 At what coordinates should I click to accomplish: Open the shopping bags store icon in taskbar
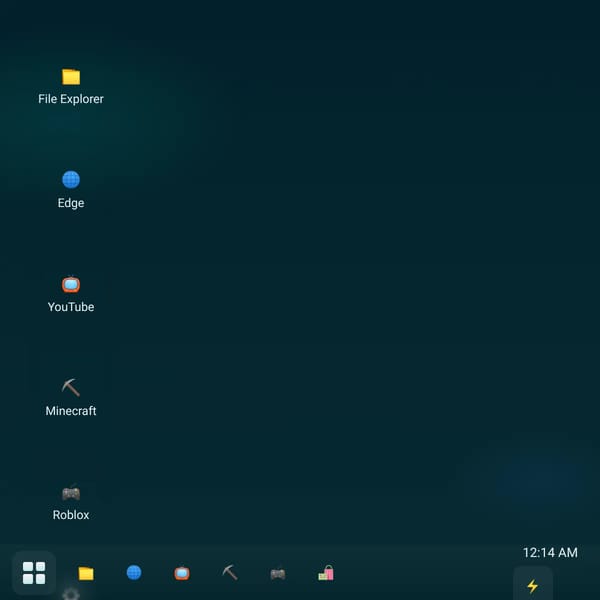326,573
